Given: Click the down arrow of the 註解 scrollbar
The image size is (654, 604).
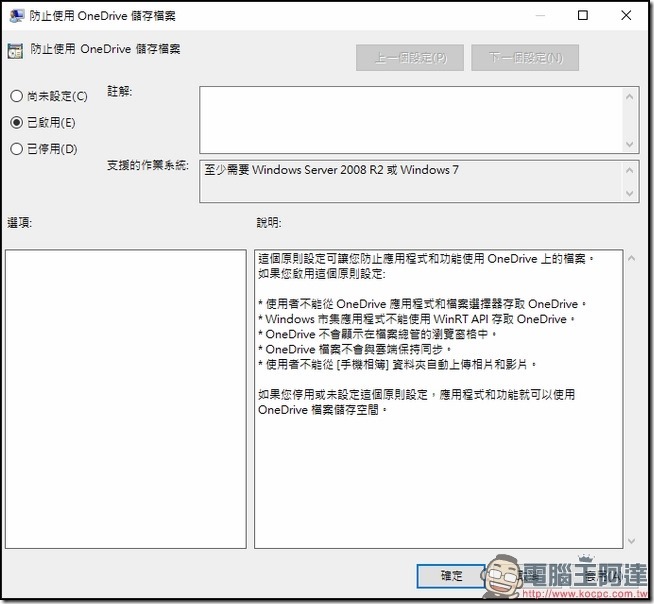Looking at the screenshot, I should 630,145.
